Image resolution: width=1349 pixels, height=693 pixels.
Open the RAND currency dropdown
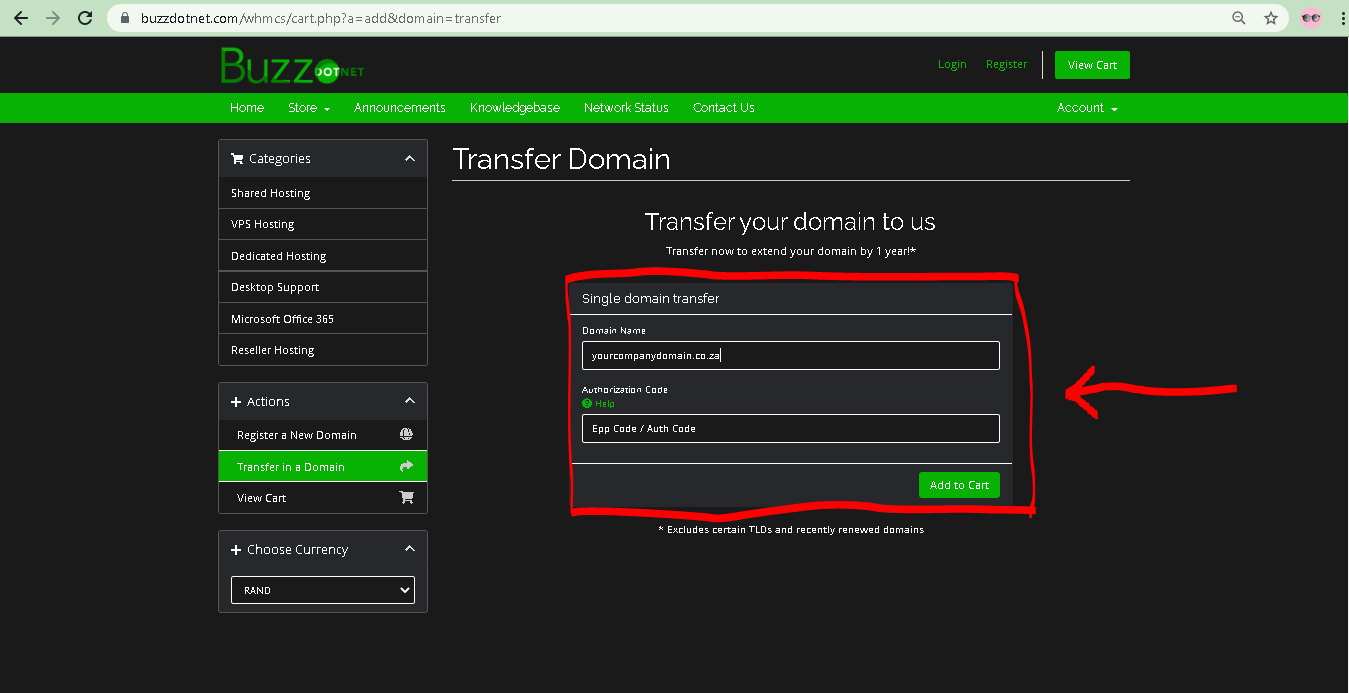tap(322, 590)
